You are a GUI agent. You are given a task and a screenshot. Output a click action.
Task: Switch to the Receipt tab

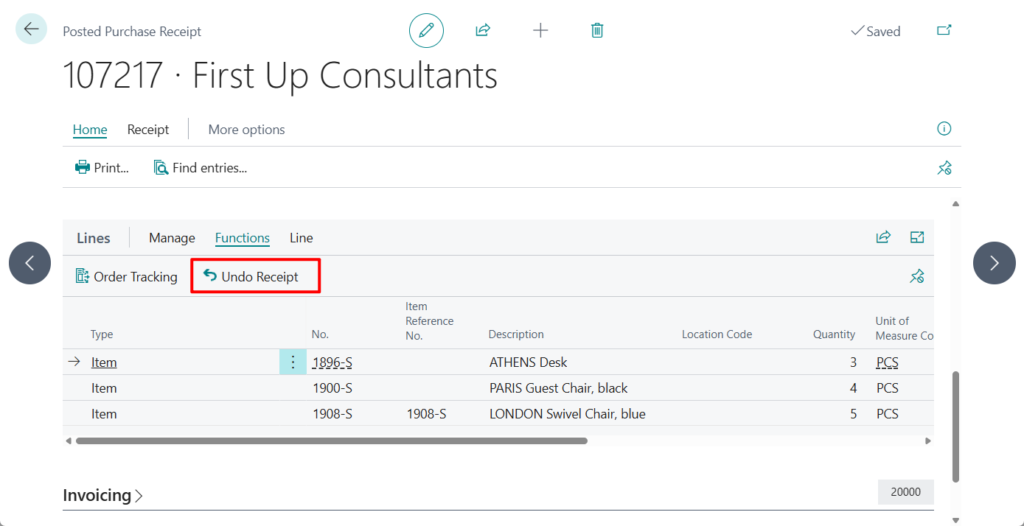click(148, 130)
